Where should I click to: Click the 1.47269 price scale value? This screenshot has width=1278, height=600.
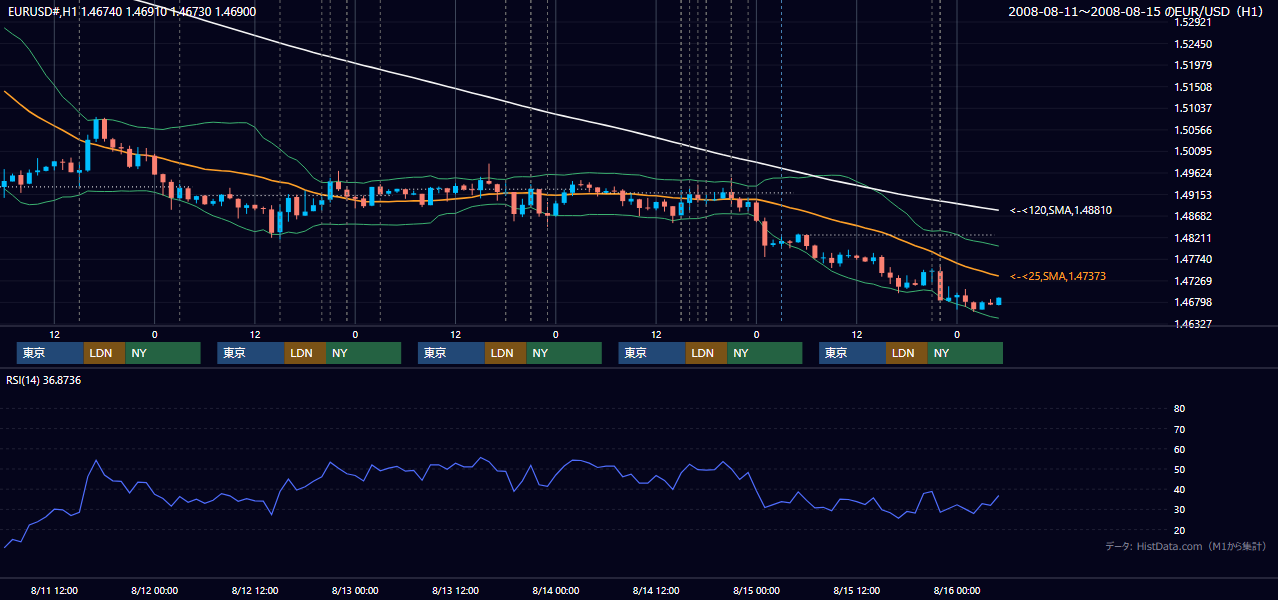pos(1193,281)
